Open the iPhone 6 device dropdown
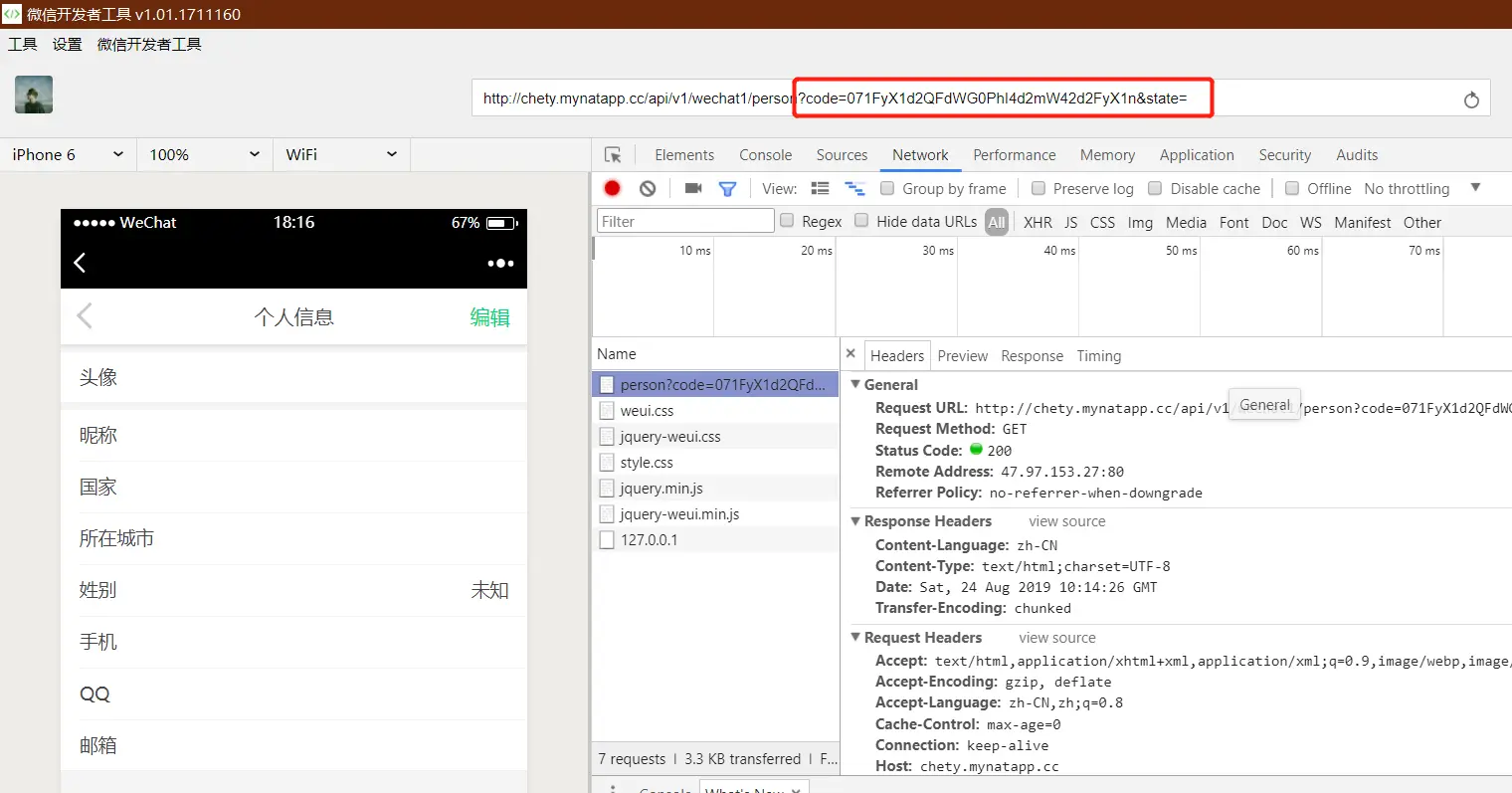1512x793 pixels. pyautogui.click(x=68, y=154)
